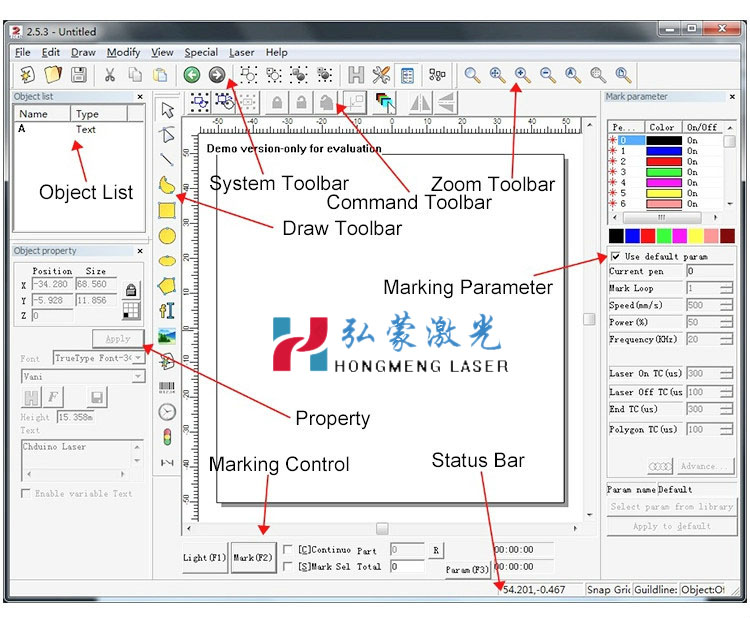Select the Node edit tool

pyautogui.click(x=167, y=135)
